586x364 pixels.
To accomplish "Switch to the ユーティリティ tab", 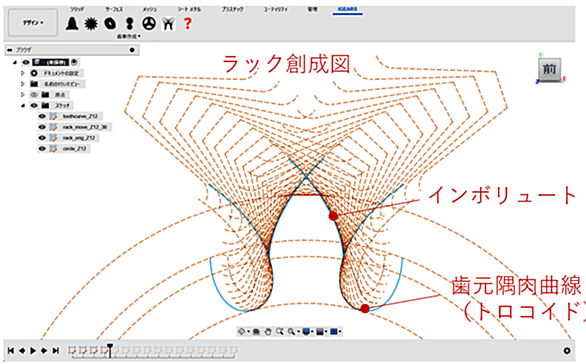I will (x=275, y=9).
